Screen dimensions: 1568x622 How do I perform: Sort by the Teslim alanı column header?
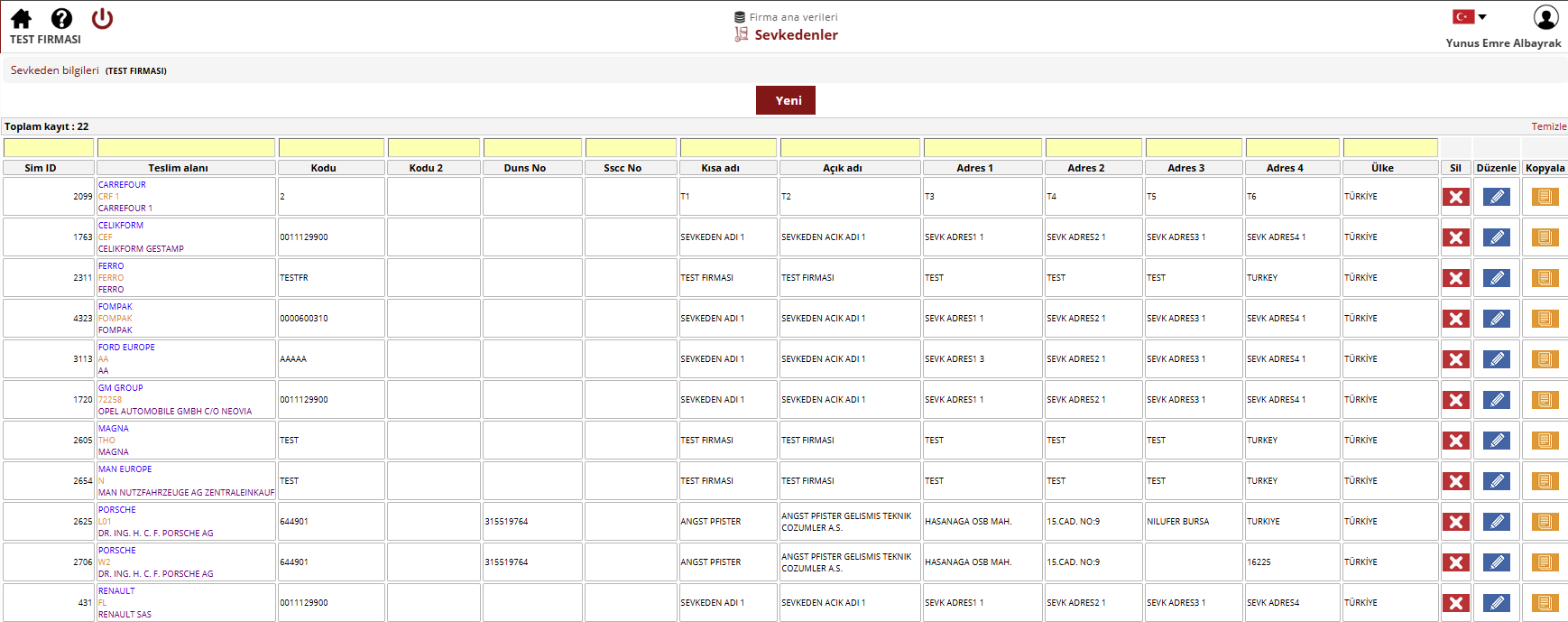click(x=186, y=168)
